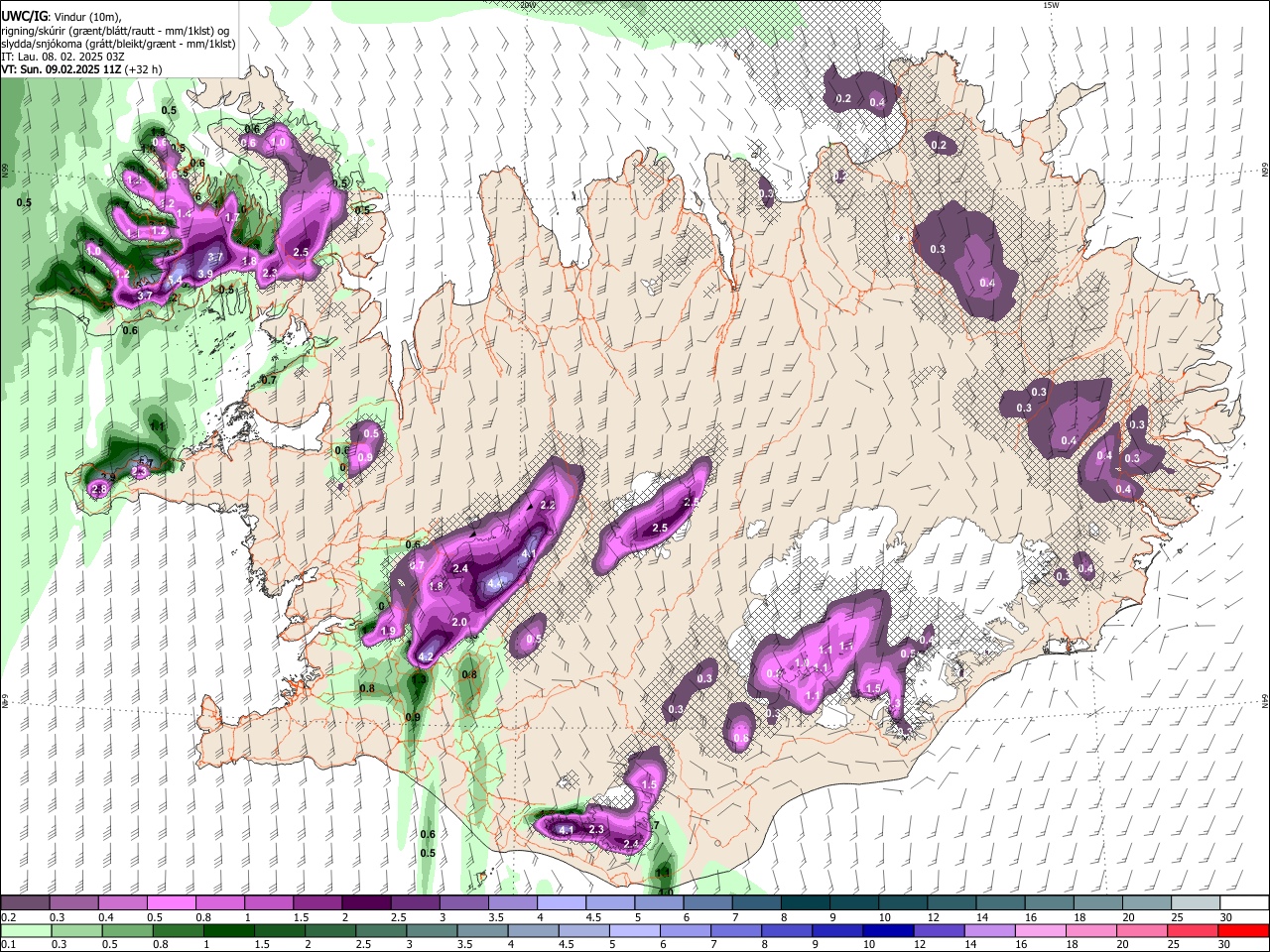
Task: Click the light lavender 4–4.5 snow swatch
Action: pyautogui.click(x=561, y=903)
